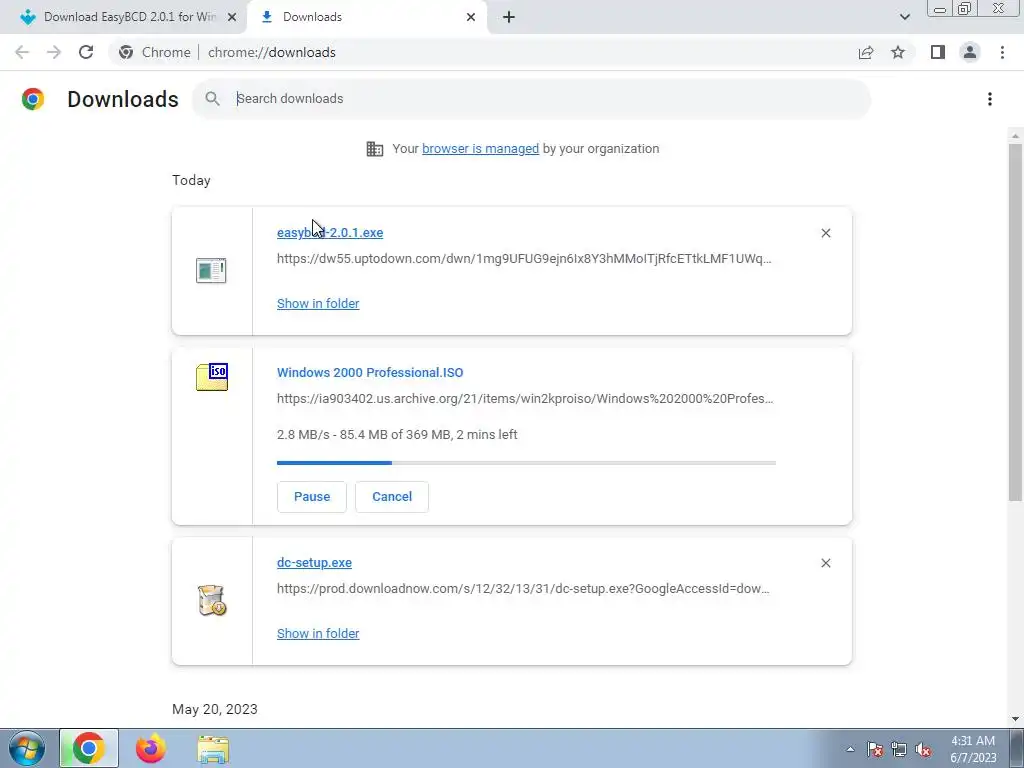Click the downloadnow.com source URL text
The image size is (1024, 768).
[x=523, y=588]
